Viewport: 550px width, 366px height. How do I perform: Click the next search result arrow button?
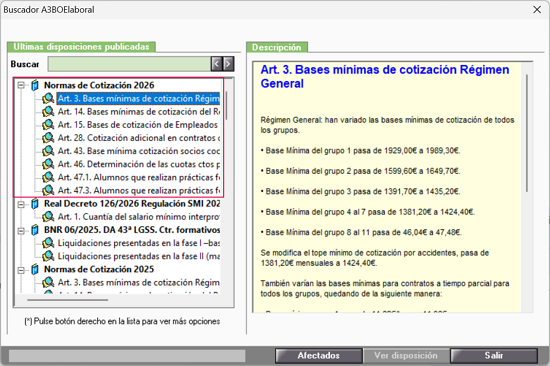tap(228, 64)
